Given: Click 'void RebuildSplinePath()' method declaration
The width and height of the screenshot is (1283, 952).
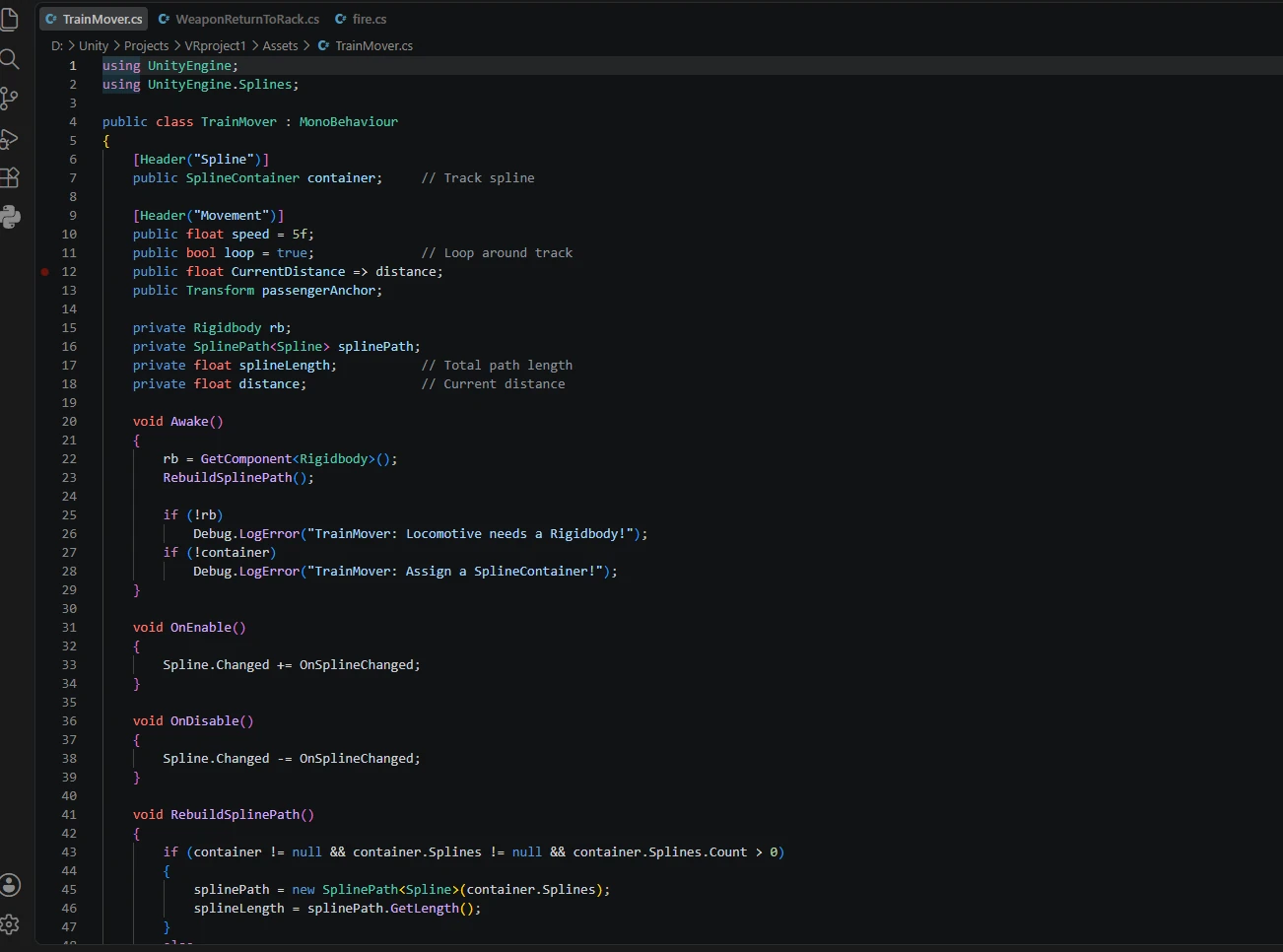Looking at the screenshot, I should tap(224, 814).
